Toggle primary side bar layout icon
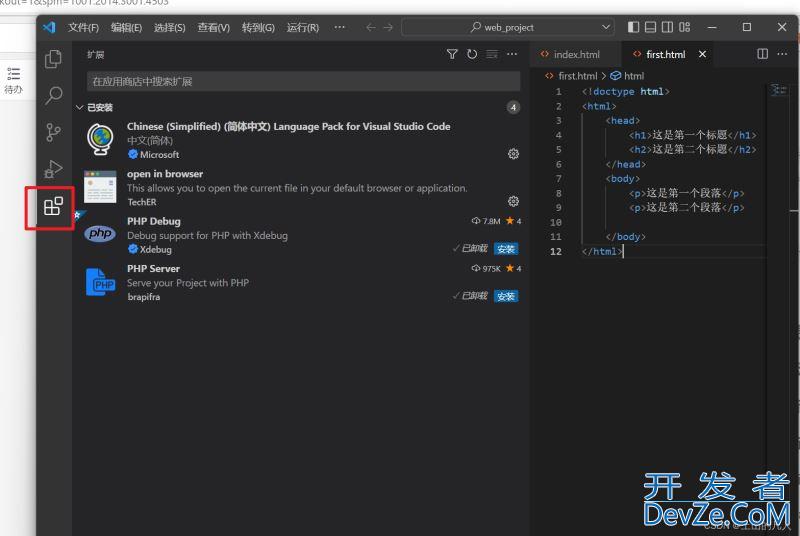Screen dimensions: 800x536 633,27
